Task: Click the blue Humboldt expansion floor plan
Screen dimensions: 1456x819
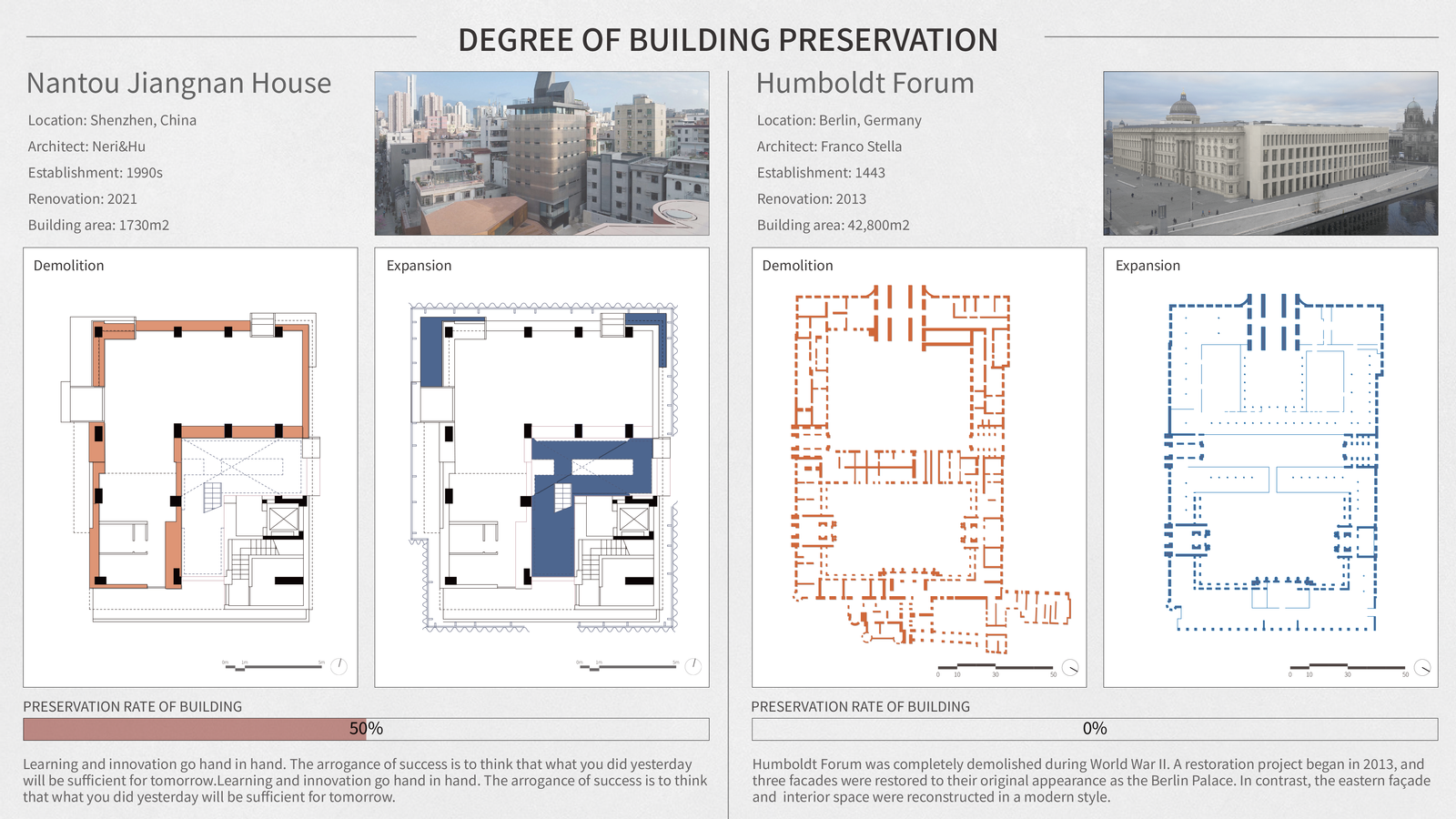Action: (1274, 462)
